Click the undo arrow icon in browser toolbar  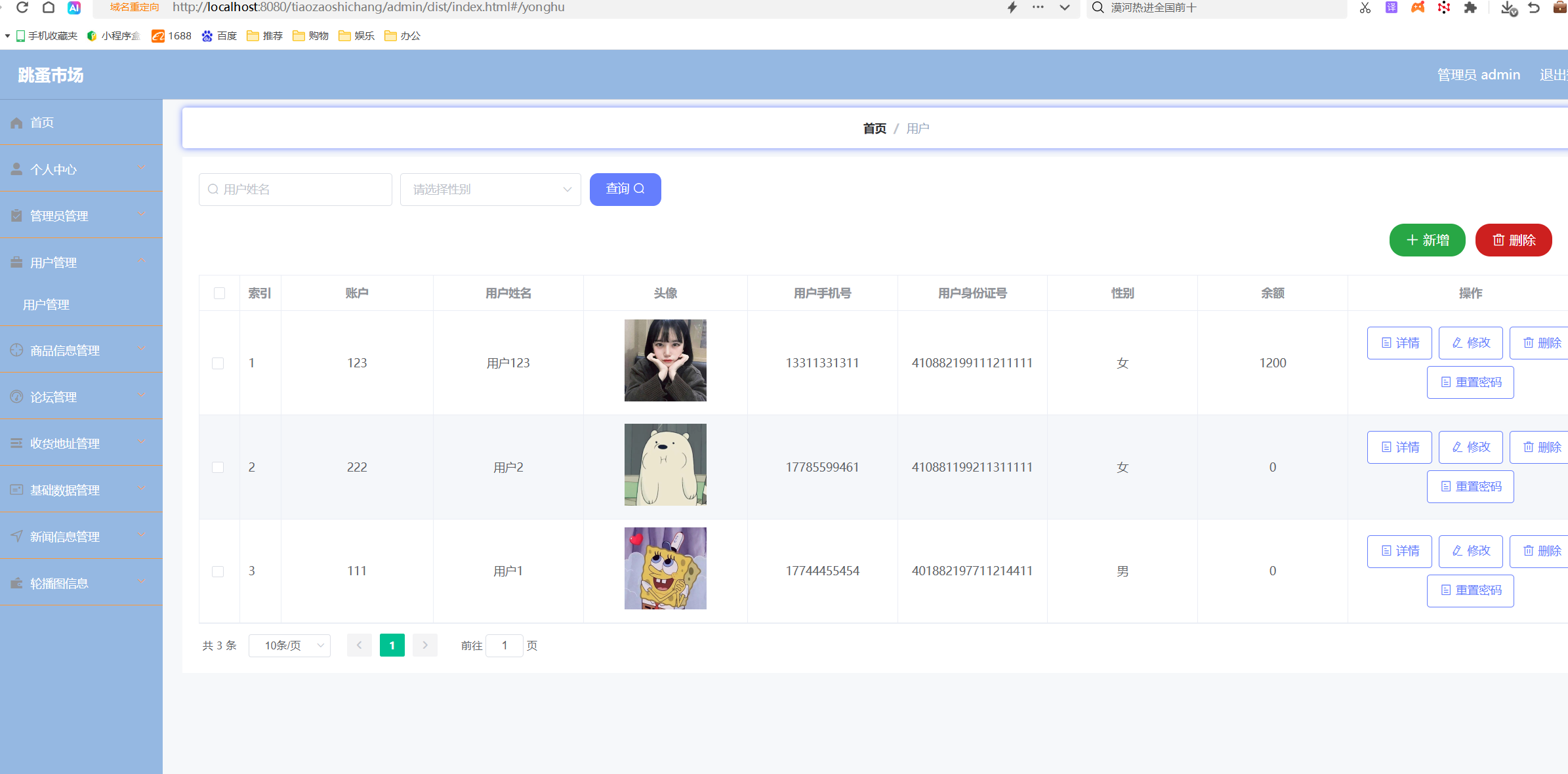click(x=1534, y=7)
